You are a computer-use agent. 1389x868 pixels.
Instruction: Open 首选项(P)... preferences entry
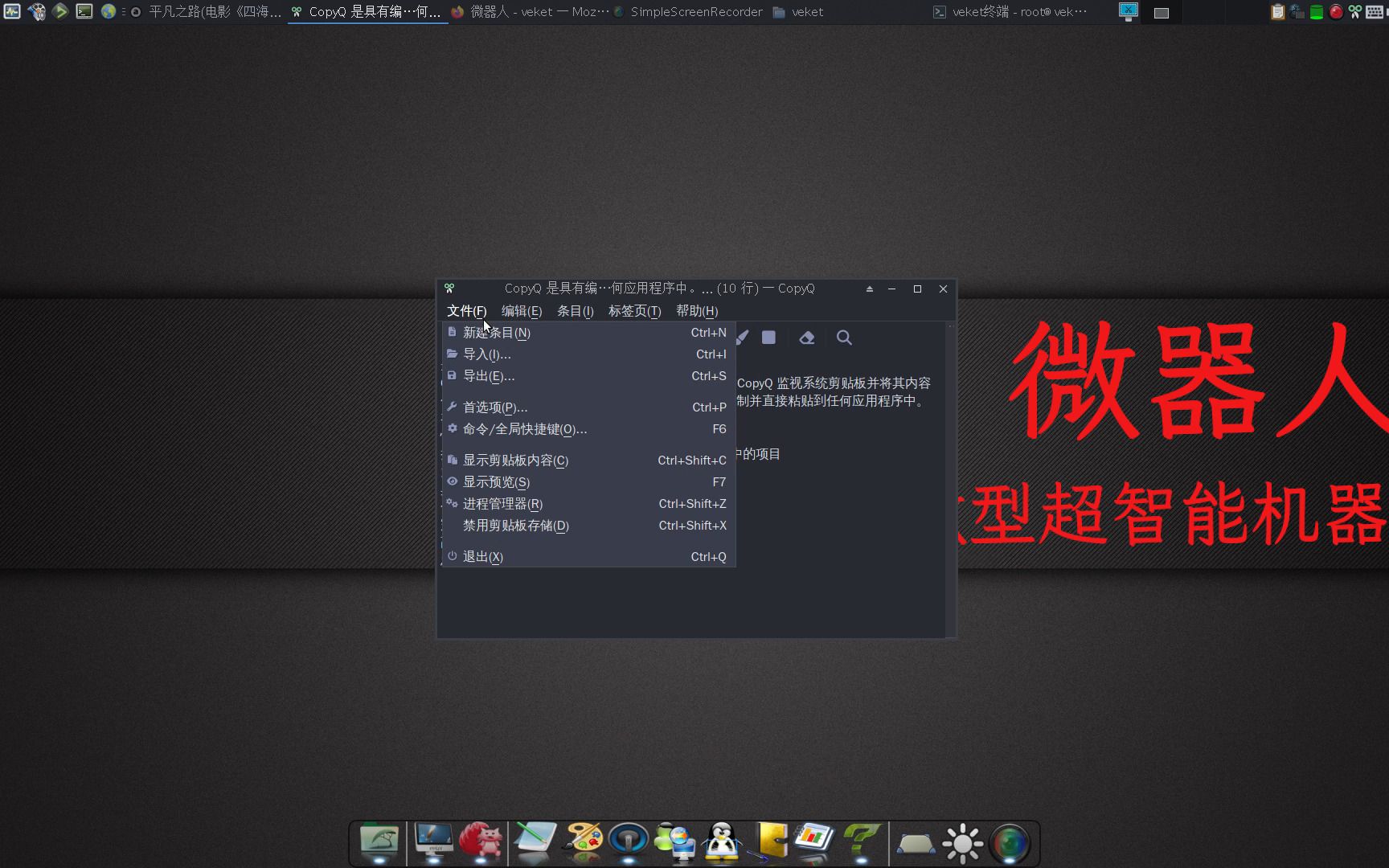click(x=588, y=407)
